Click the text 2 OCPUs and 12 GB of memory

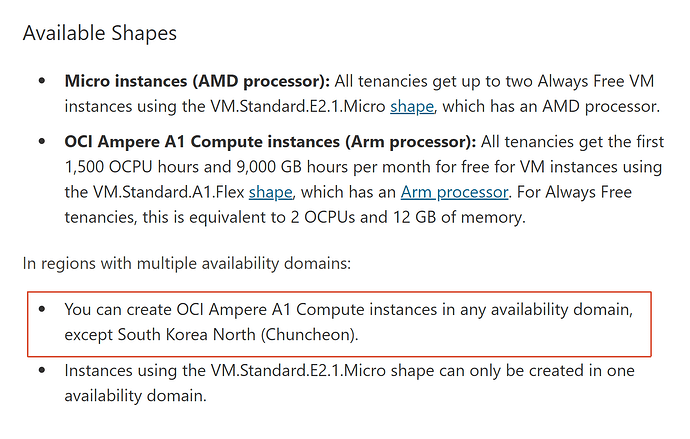407,218
